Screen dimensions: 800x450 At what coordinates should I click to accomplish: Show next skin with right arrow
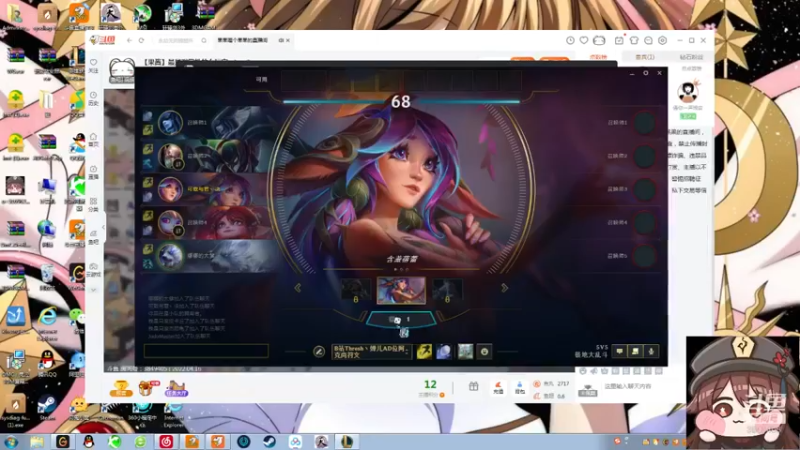pyautogui.click(x=505, y=288)
